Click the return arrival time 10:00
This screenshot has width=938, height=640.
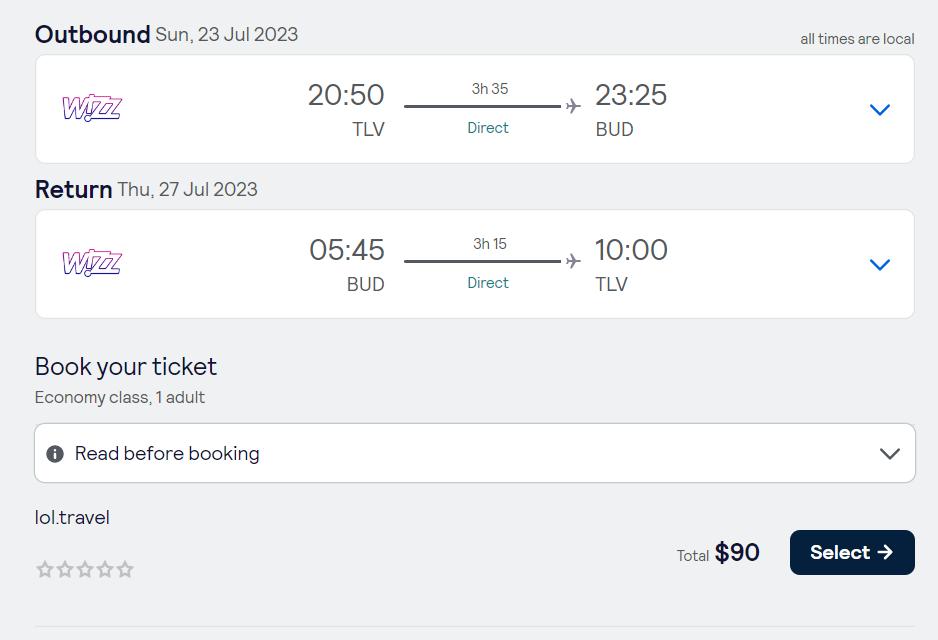(631, 250)
